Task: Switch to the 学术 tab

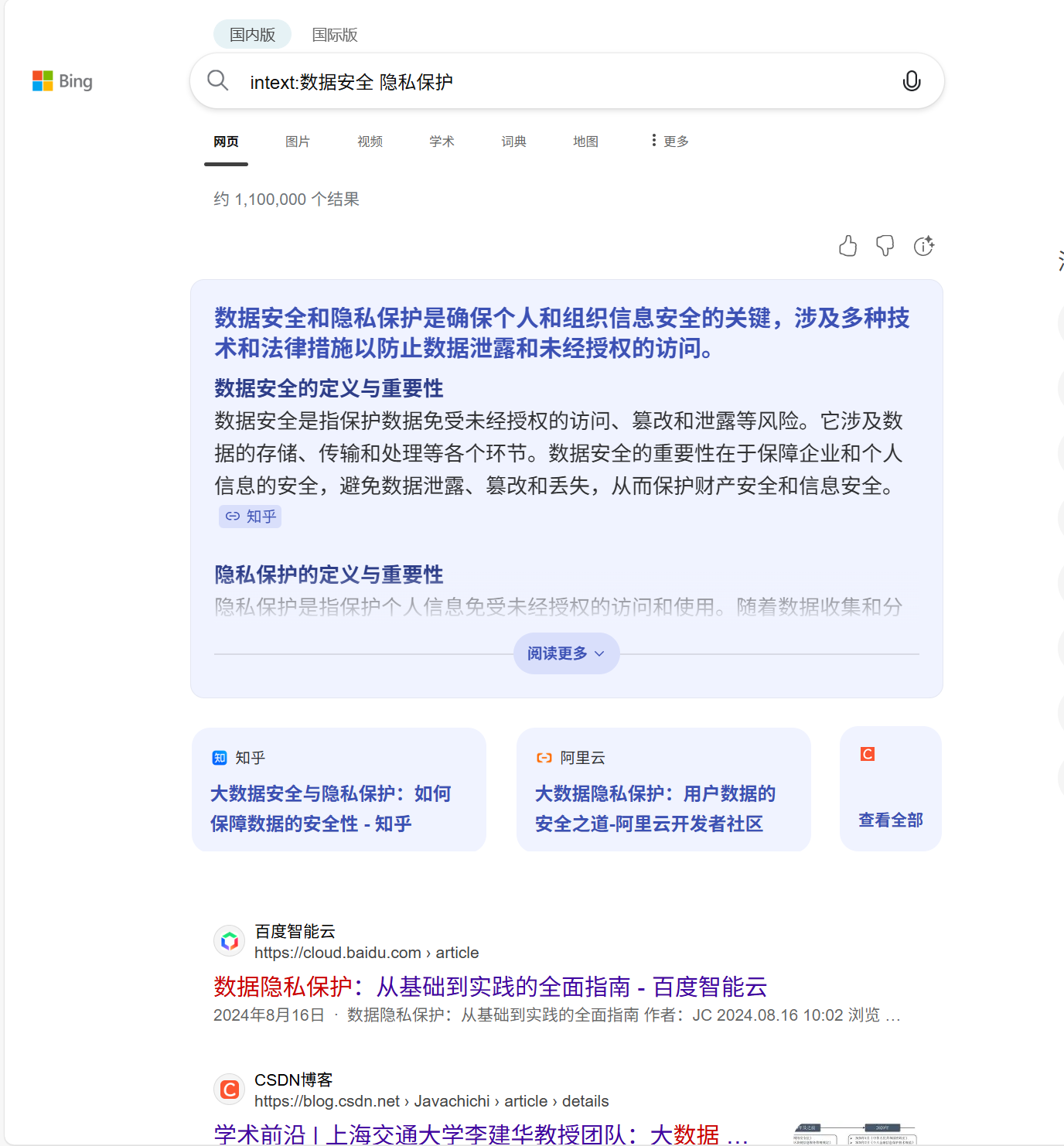Action: 442,141
